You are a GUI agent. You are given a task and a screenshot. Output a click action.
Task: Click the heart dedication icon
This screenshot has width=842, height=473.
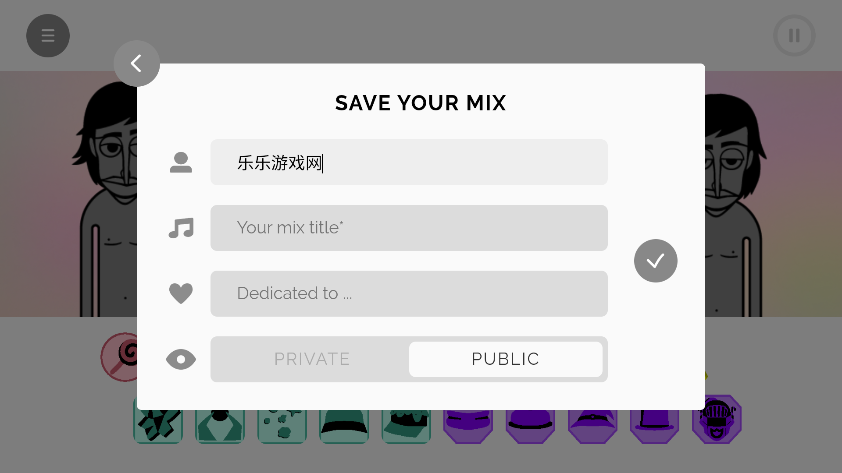click(x=181, y=294)
